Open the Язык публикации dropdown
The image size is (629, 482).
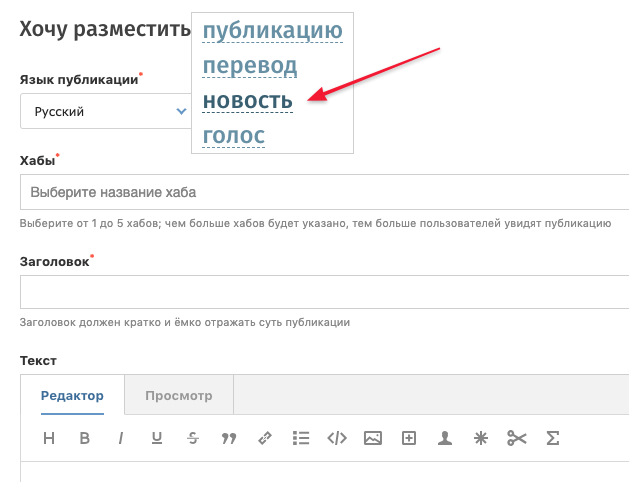pos(106,111)
